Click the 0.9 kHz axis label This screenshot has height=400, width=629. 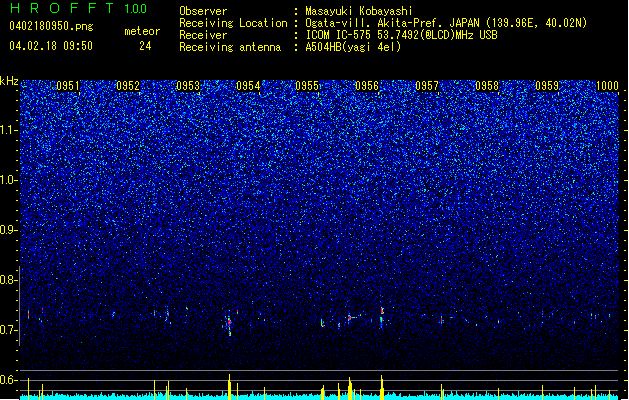click(9, 230)
